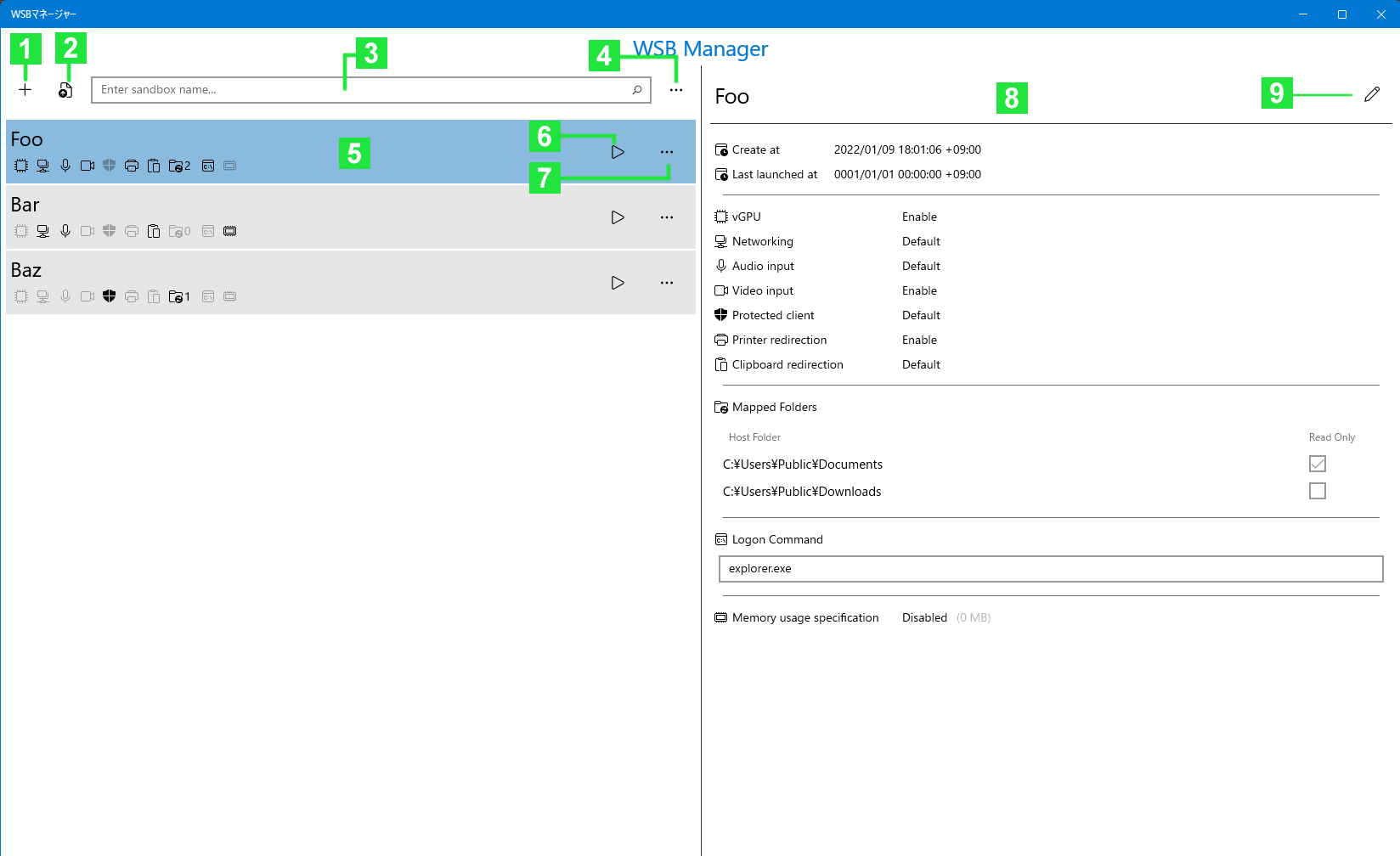Launch the Baz sandbox with play button

tap(618, 283)
